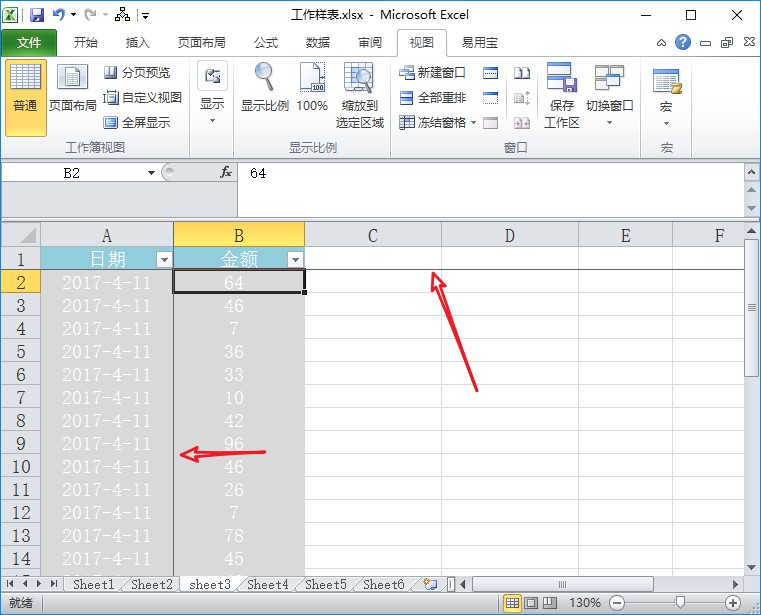This screenshot has height=615, width=761.
Task: Click the Name Box showing B2
Action: click(x=72, y=173)
